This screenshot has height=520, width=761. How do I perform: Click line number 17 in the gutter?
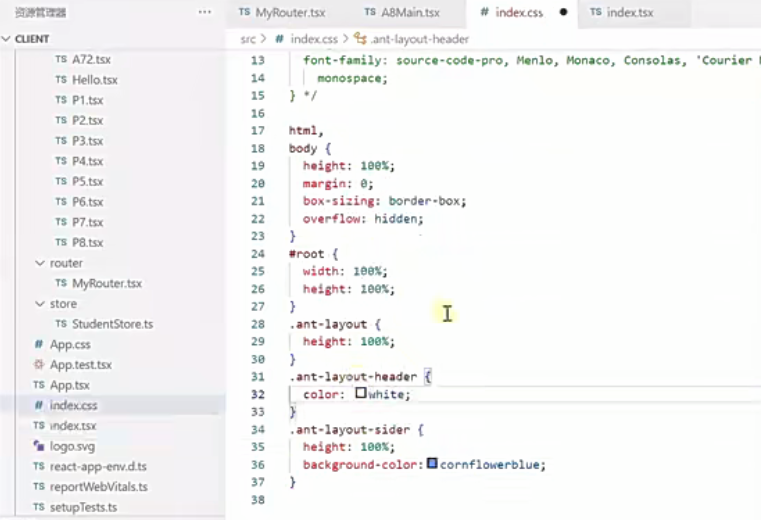point(258,131)
